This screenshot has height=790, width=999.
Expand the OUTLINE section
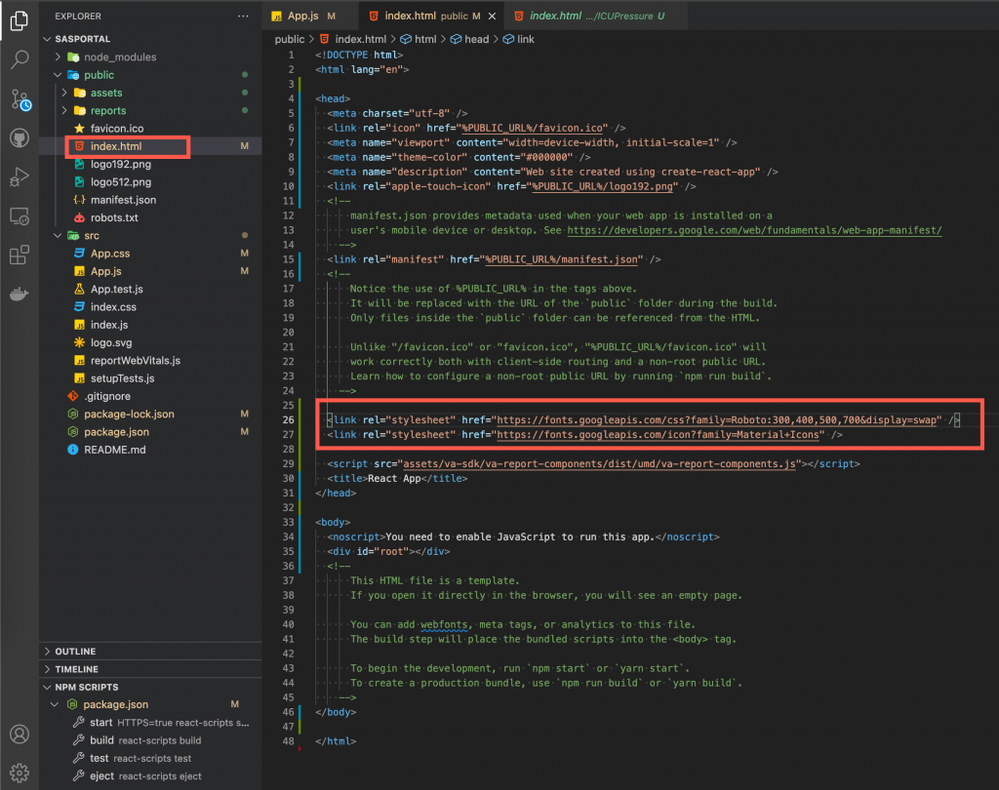pos(76,651)
